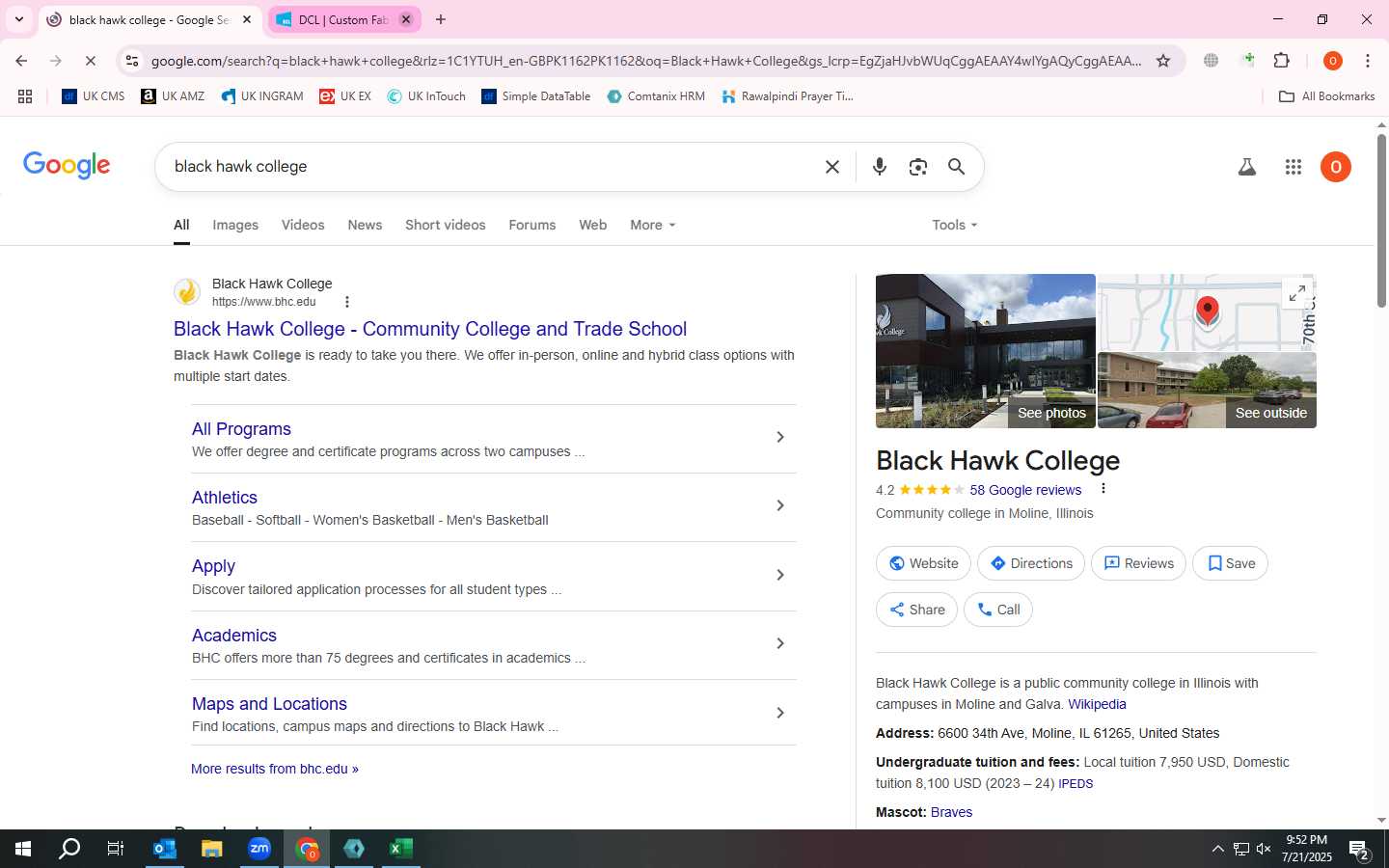The image size is (1389, 868).
Task: Open the Braves mascot link
Action: click(951, 812)
